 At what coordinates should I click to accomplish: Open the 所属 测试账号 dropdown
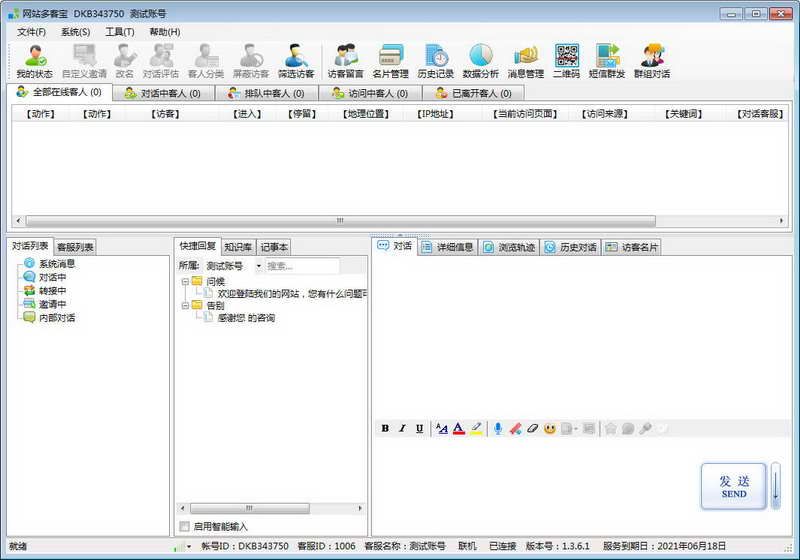pyautogui.click(x=258, y=266)
